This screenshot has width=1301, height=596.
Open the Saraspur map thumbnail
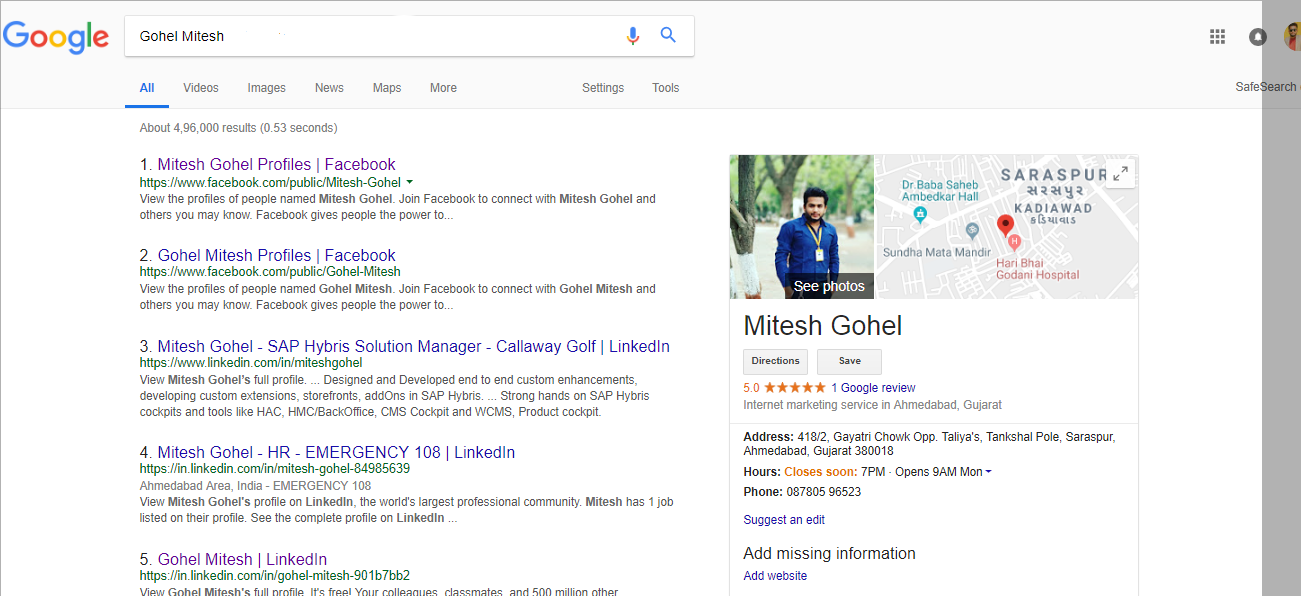(x=1007, y=227)
